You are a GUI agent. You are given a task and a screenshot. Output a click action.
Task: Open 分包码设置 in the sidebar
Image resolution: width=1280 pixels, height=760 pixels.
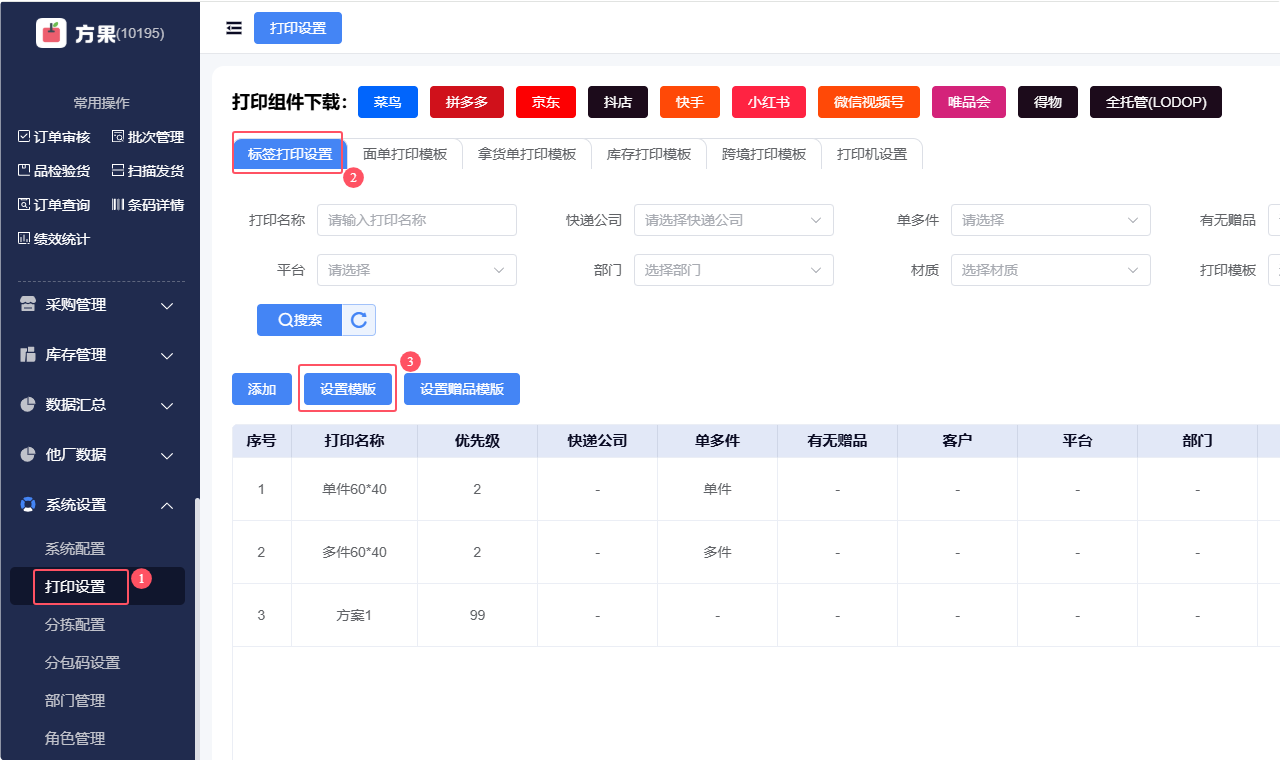[x=82, y=663]
